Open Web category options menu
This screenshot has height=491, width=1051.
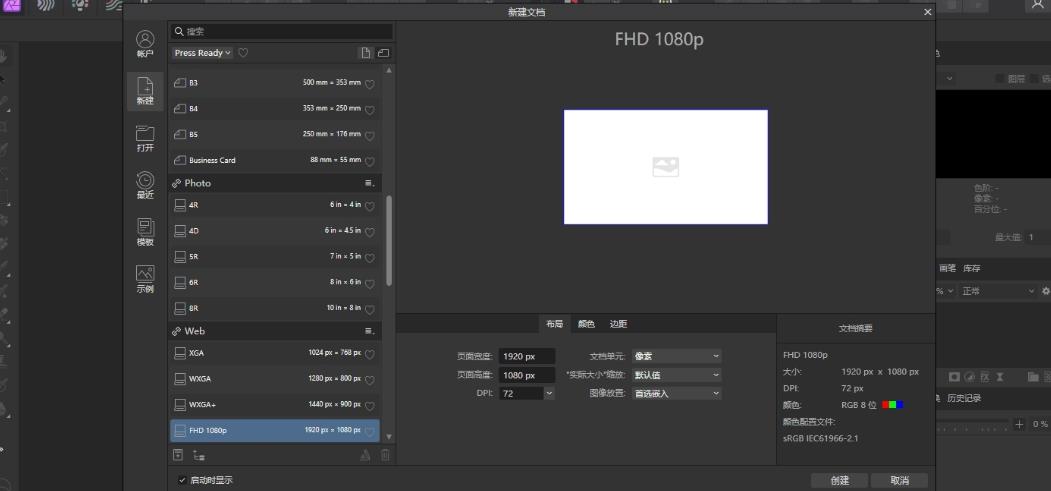[x=369, y=331]
